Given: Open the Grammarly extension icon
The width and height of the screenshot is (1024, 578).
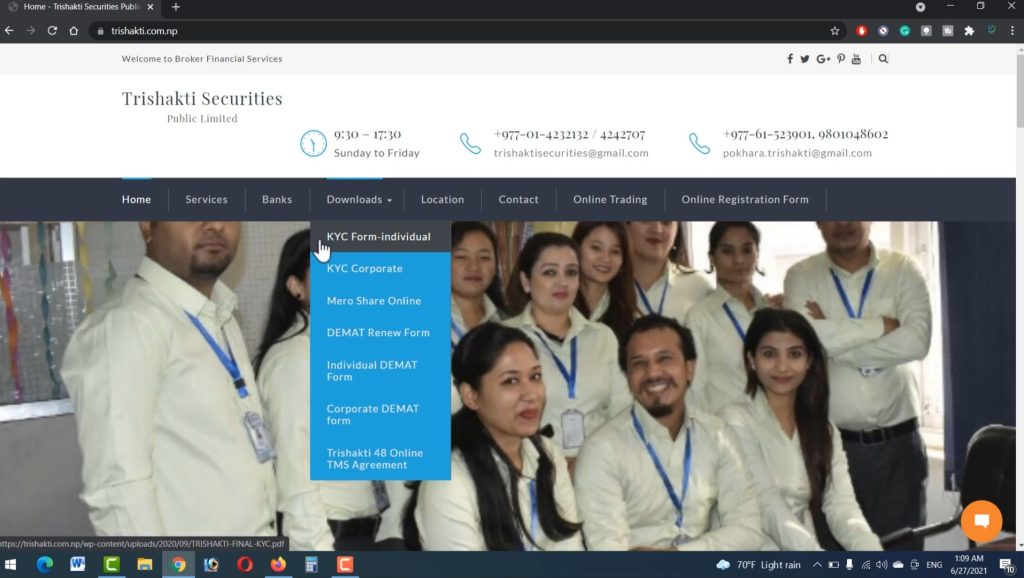Looking at the screenshot, I should coord(904,31).
